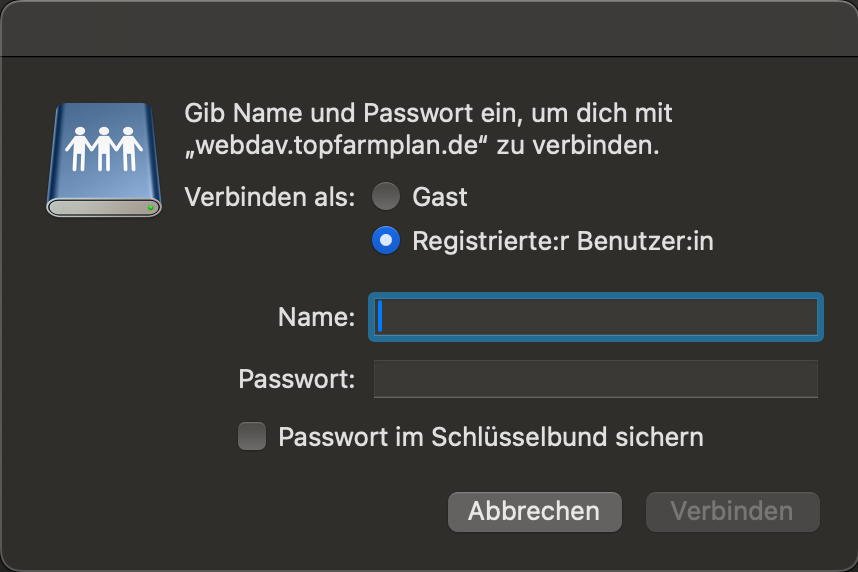This screenshot has width=858, height=572.
Task: Enable Passwort im Schlüsselbund sichern checkbox
Action: (252, 437)
